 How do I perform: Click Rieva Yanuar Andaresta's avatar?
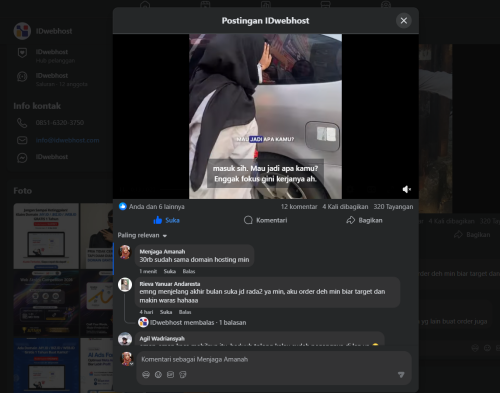click(x=125, y=285)
